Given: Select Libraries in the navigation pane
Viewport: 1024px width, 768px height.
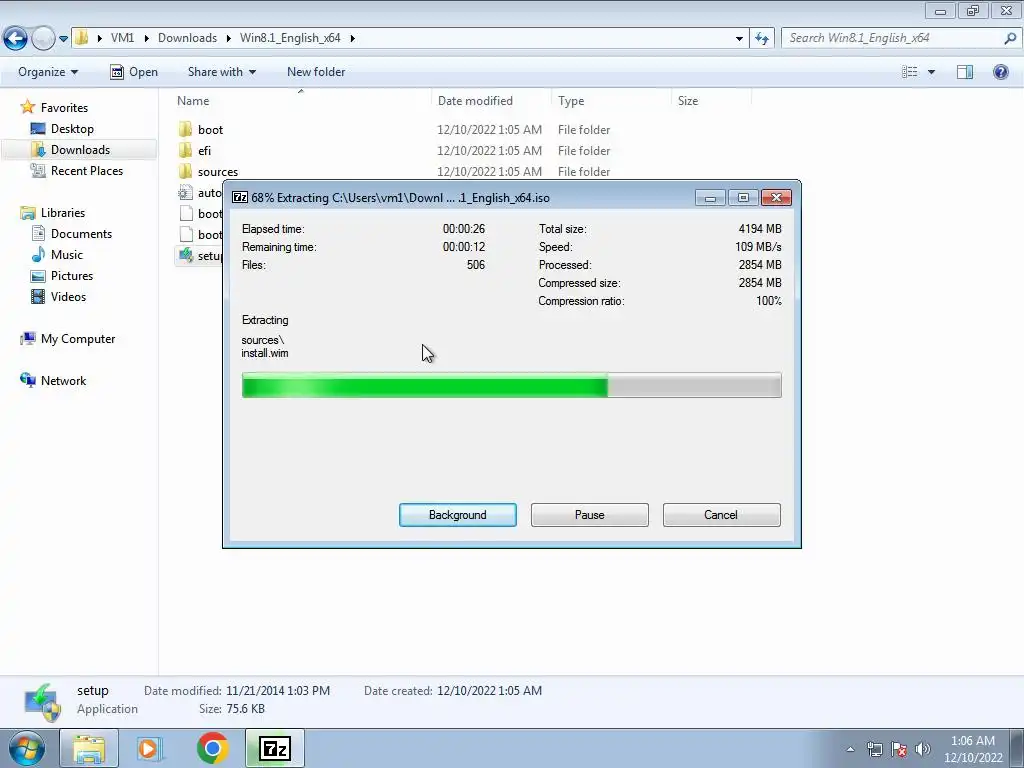Looking at the screenshot, I should [63, 212].
